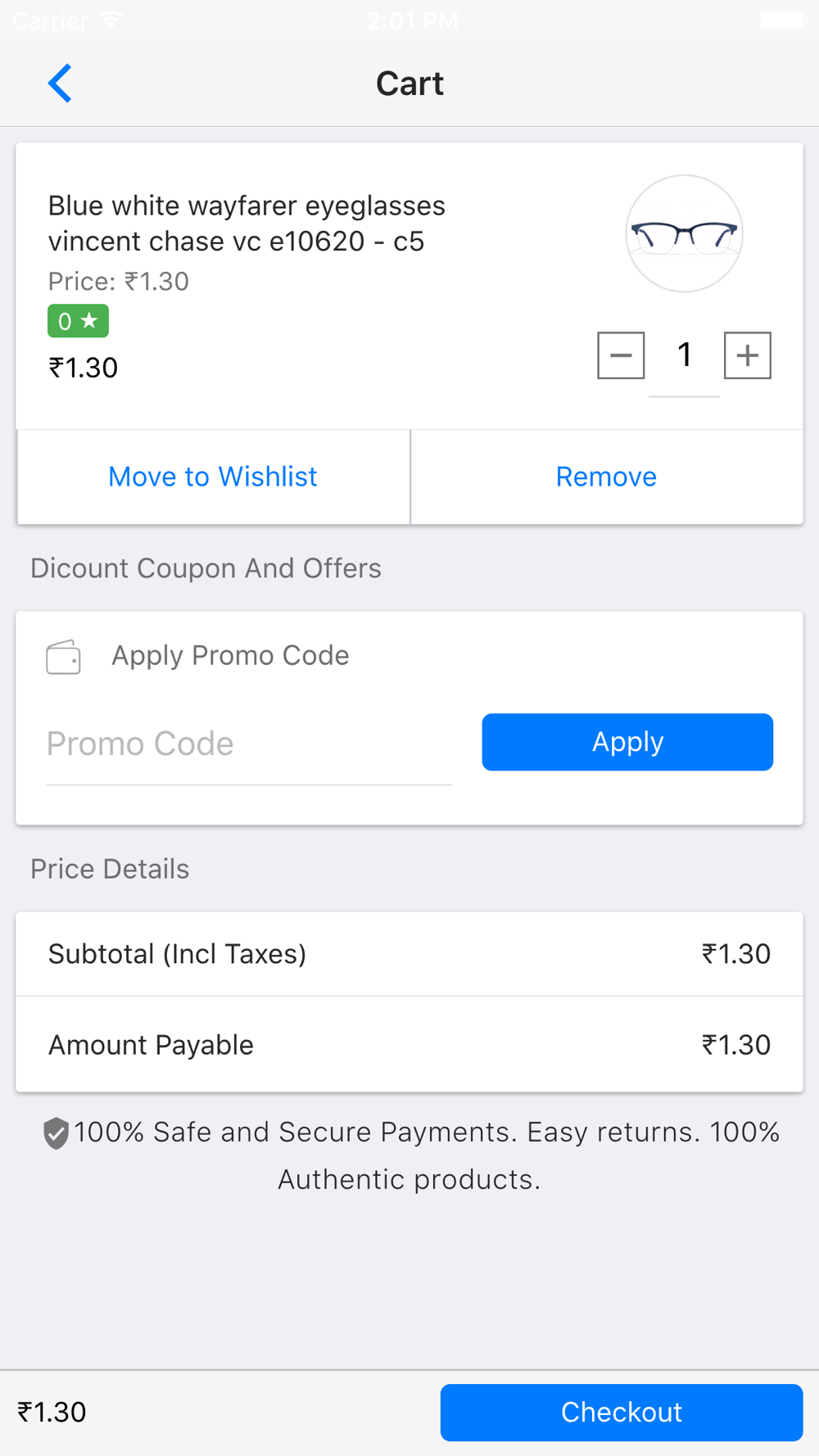Focus the Promo Code input field
This screenshot has width=819, height=1456.
(x=249, y=744)
